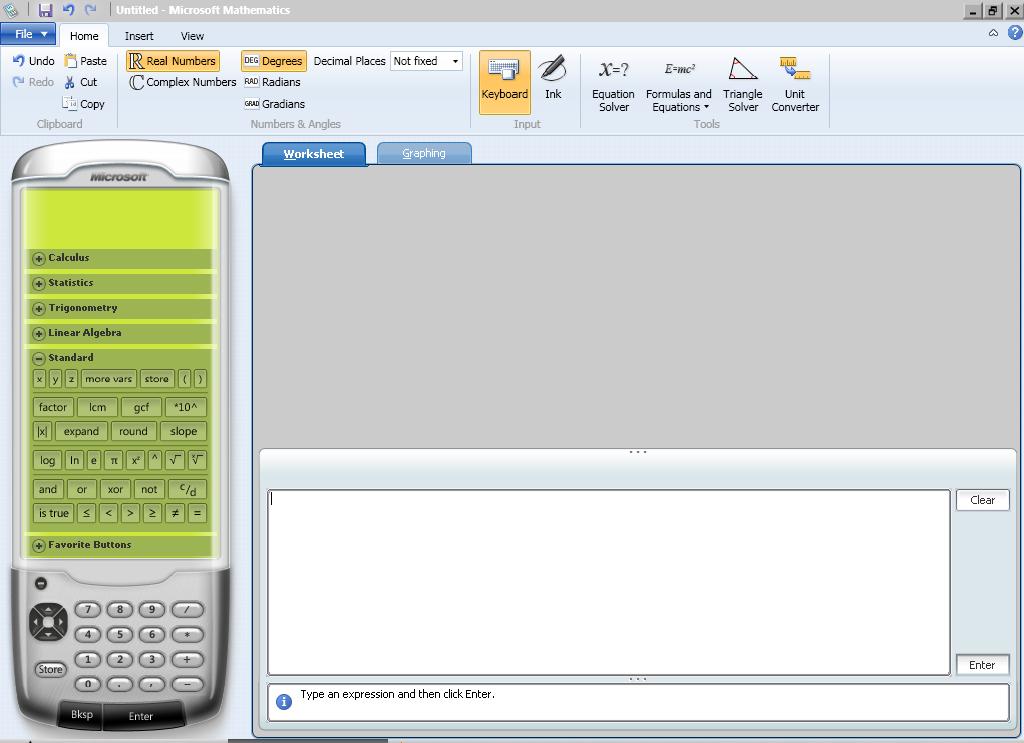Screen dimensions: 1024x743
Task: Click the factor calculator button
Action: point(53,407)
